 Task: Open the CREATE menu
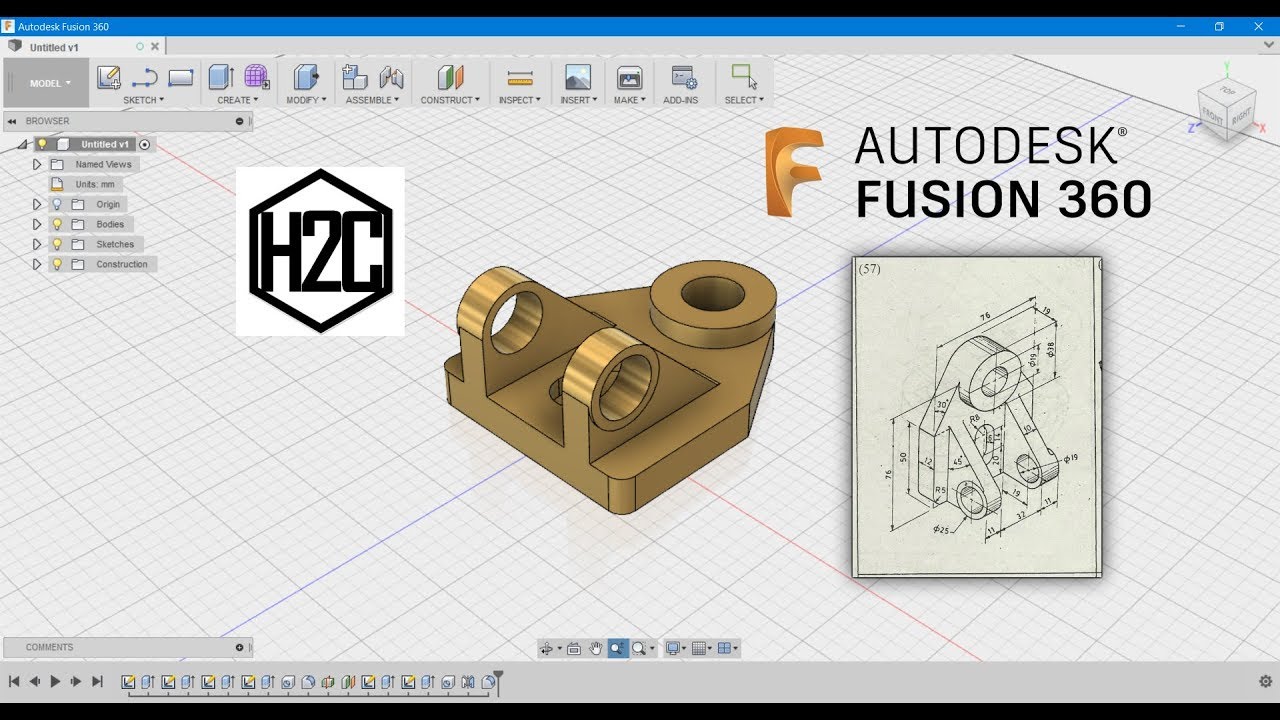[x=238, y=100]
